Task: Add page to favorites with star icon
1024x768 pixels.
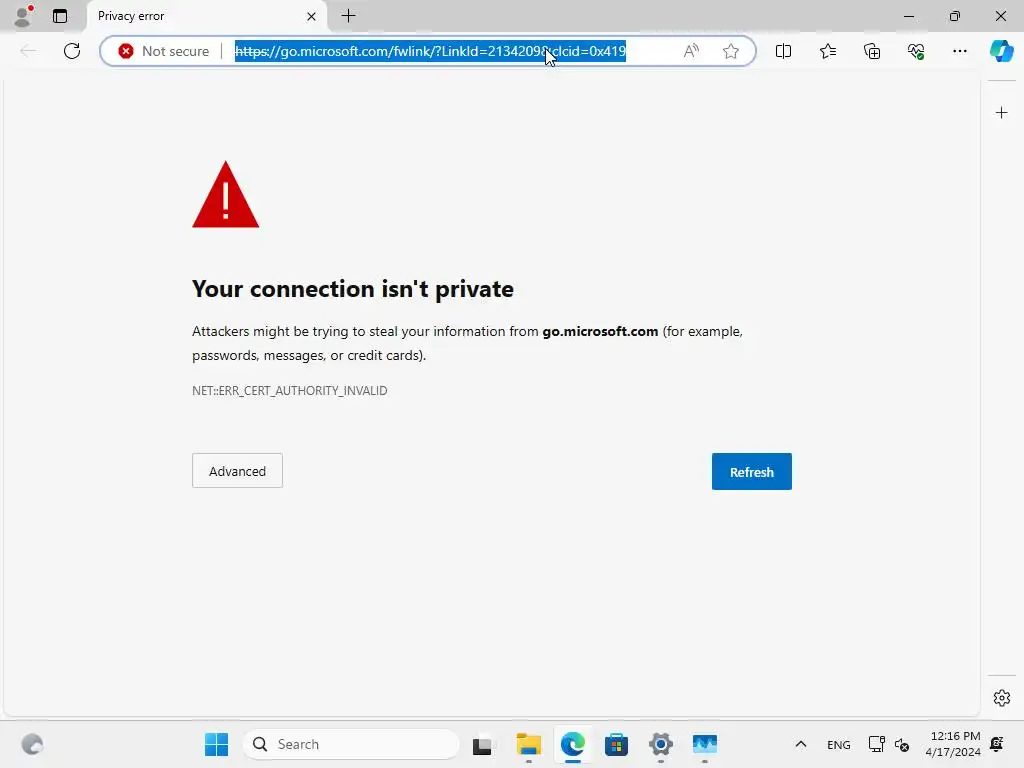Action: click(731, 51)
